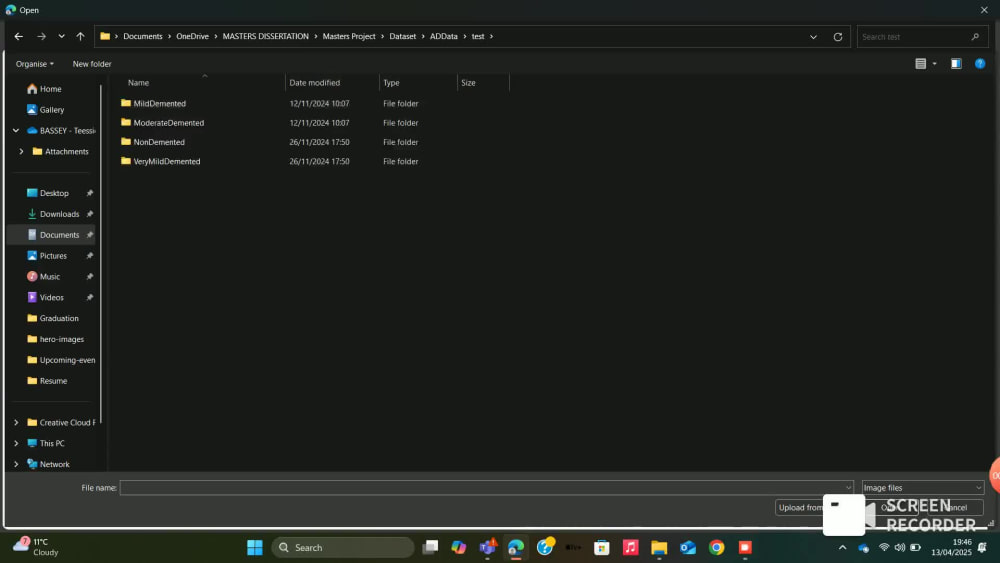Image resolution: width=1000 pixels, height=563 pixels.
Task: Go to Videos quick access
Action: (x=52, y=298)
